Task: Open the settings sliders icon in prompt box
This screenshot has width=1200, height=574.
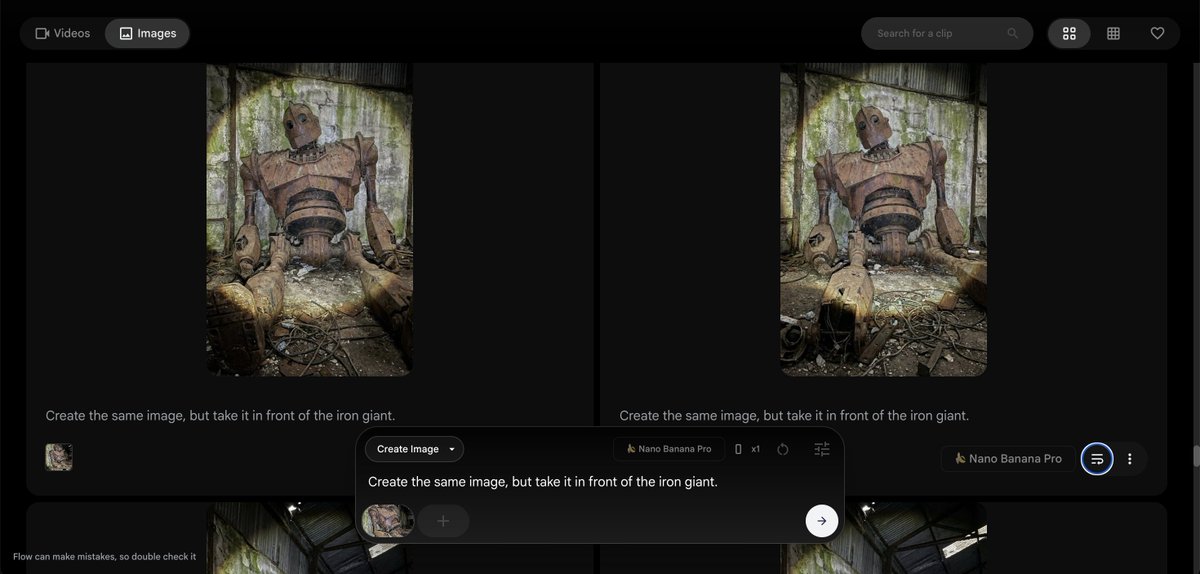Action: tap(822, 449)
